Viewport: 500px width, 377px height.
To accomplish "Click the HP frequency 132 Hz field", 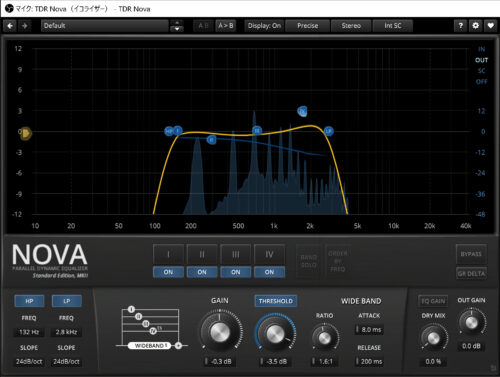I will pos(29,332).
